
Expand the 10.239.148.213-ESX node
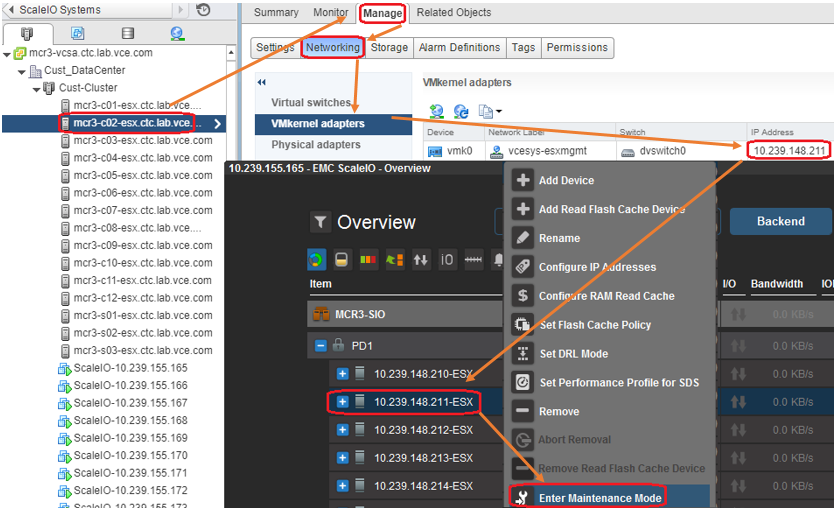343,457
